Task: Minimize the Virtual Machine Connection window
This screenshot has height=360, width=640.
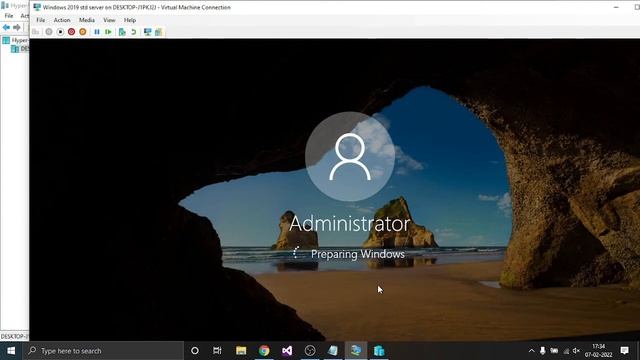Action: tap(616, 7)
